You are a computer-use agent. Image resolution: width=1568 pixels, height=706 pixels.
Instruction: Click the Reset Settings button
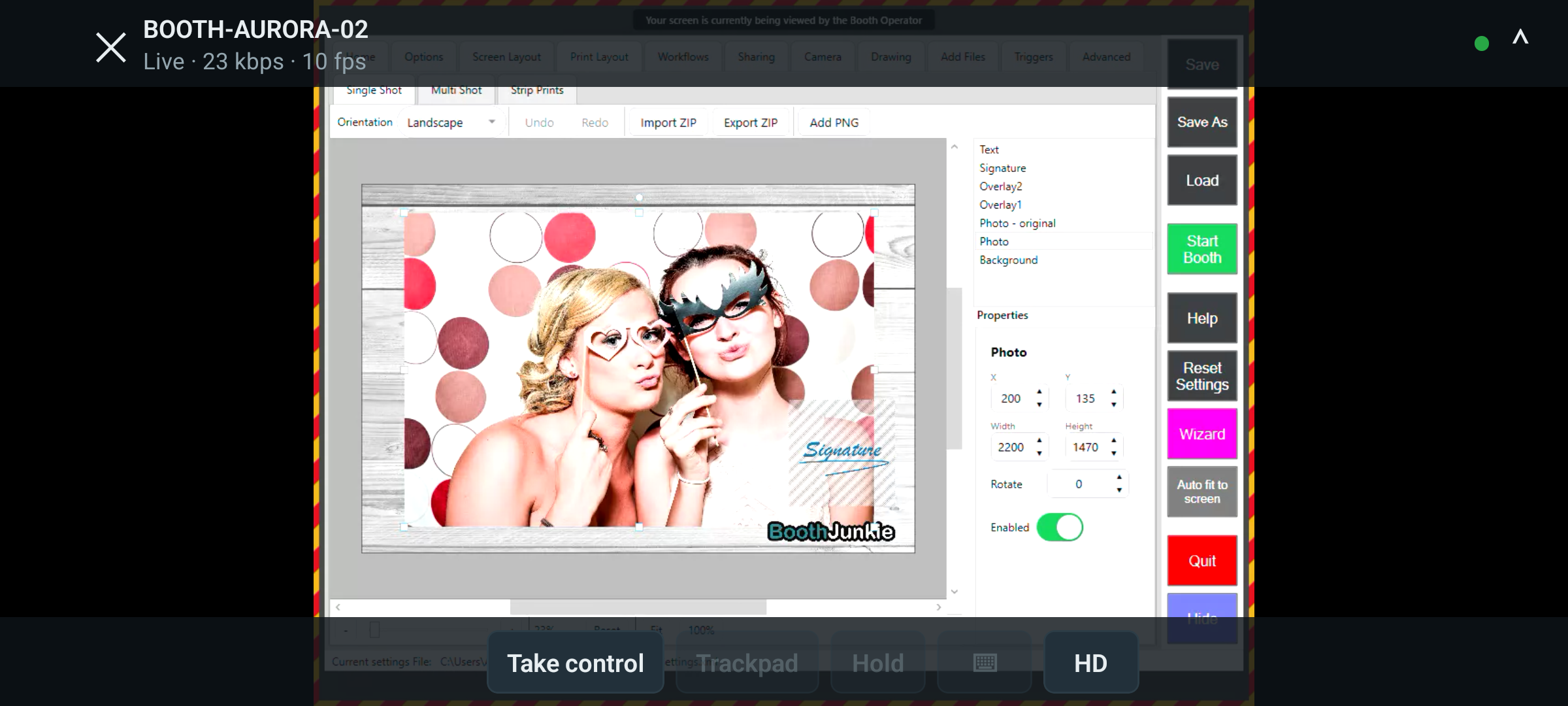click(1202, 376)
